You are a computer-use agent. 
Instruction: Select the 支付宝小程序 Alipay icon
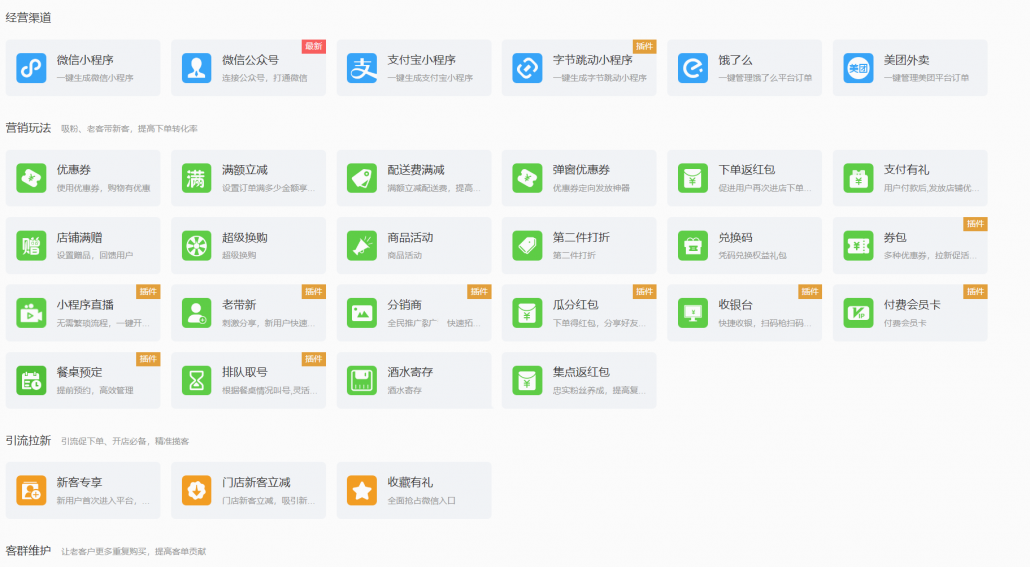(x=362, y=68)
